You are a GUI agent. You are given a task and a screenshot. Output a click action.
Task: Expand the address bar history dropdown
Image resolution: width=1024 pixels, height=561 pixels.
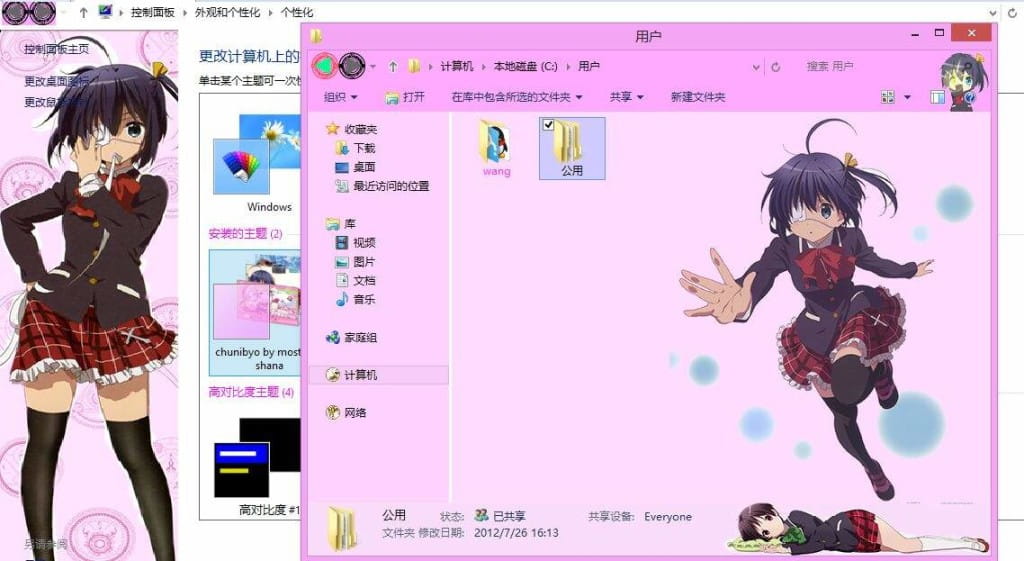tap(756, 67)
